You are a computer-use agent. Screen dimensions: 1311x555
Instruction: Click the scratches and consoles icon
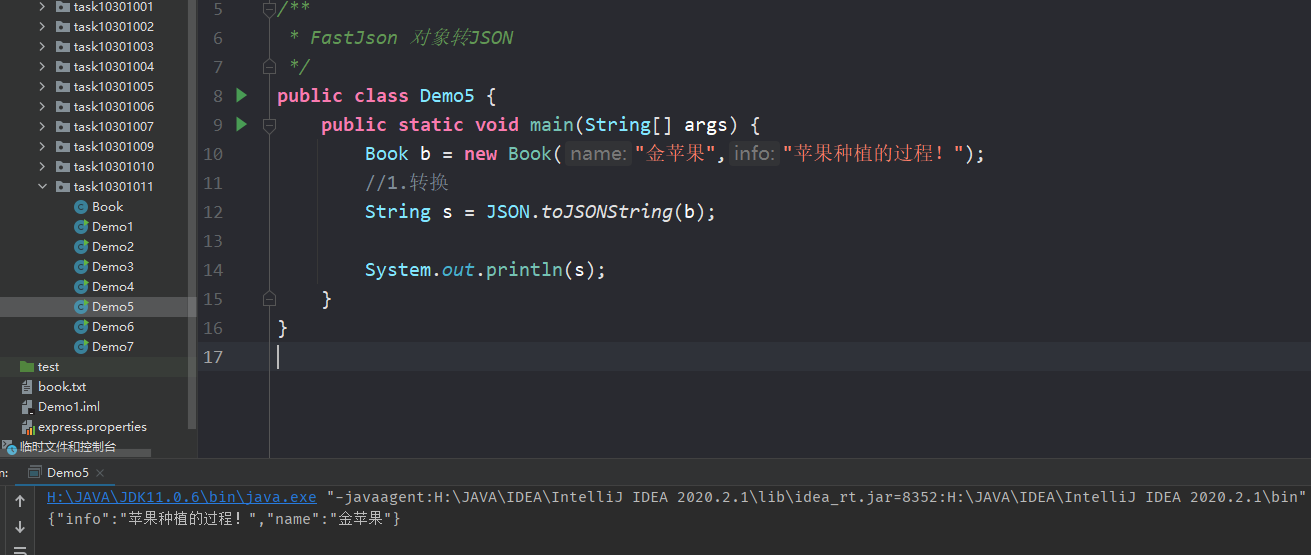pos(9,447)
